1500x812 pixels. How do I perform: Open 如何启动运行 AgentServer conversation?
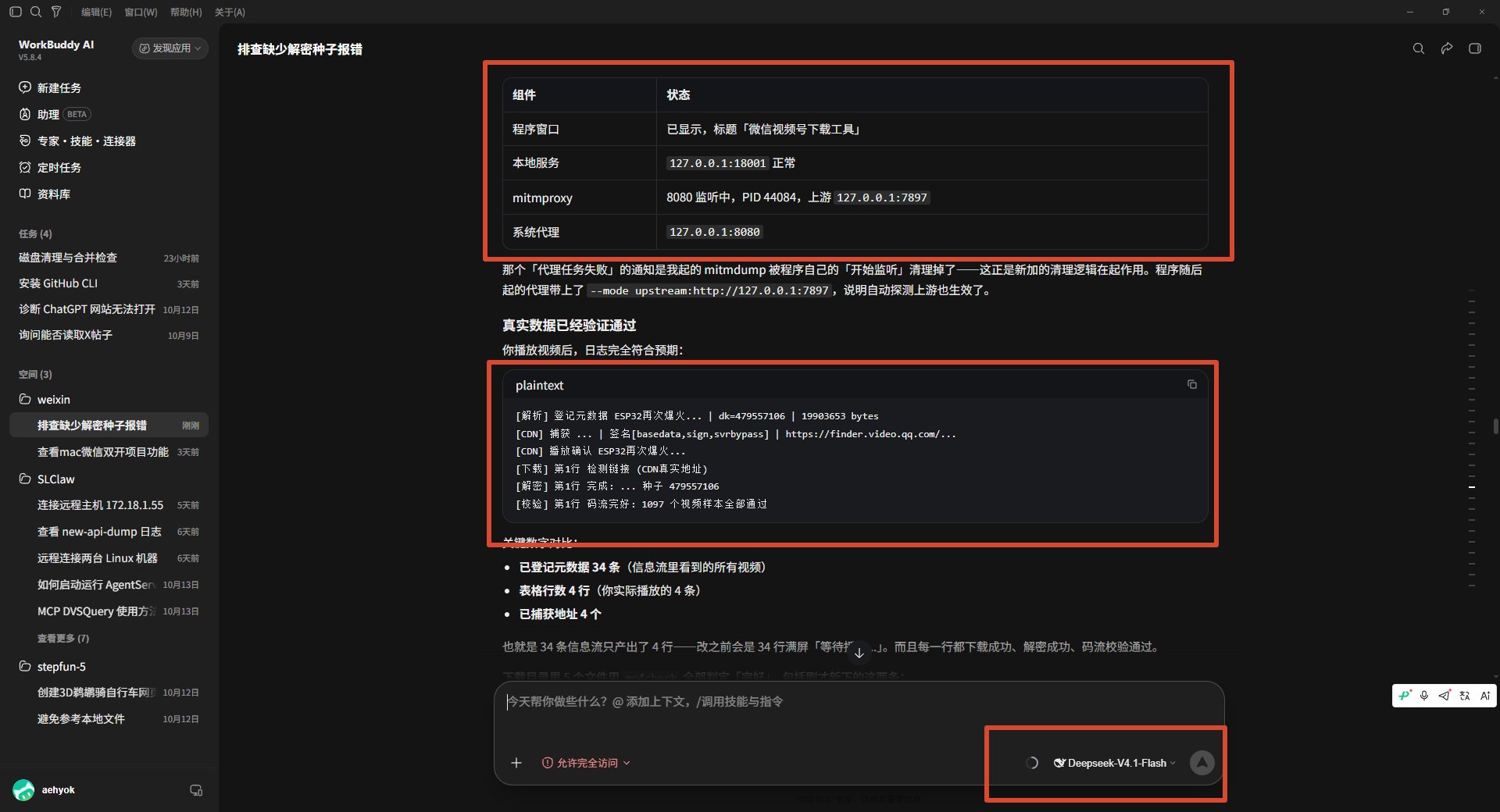pyautogui.click(x=109, y=585)
